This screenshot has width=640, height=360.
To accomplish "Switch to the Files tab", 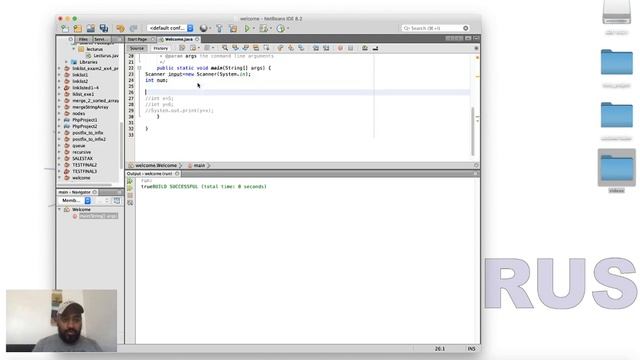I will tap(83, 39).
